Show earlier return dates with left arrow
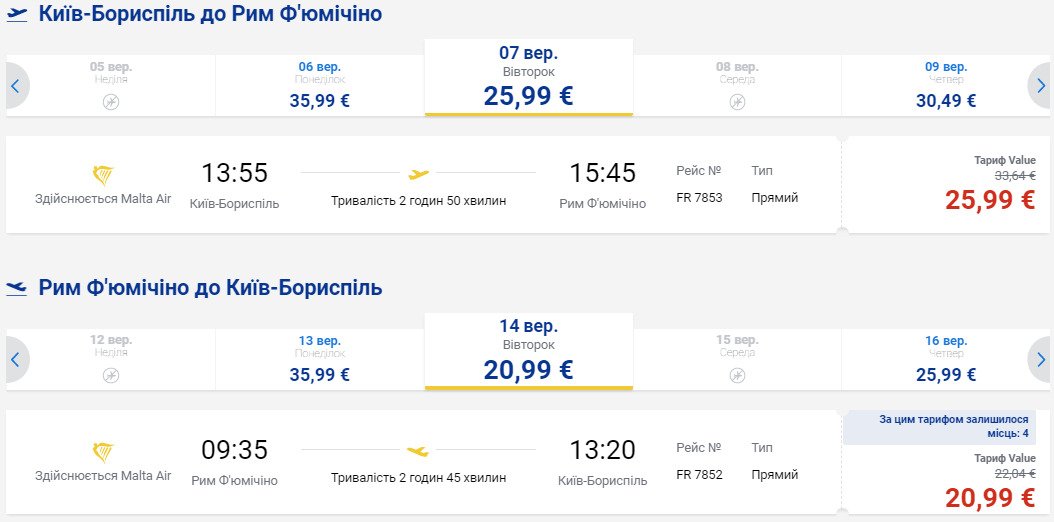 coord(15,359)
